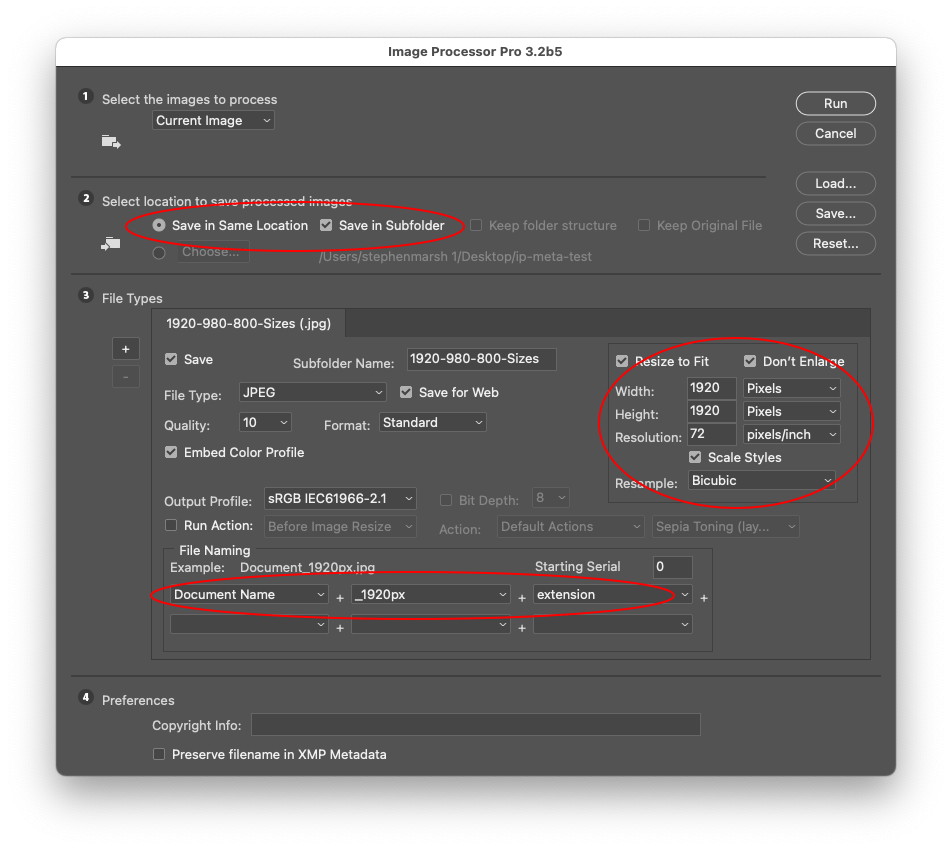Open the Format Standard dropdown
952x850 pixels.
(433, 423)
